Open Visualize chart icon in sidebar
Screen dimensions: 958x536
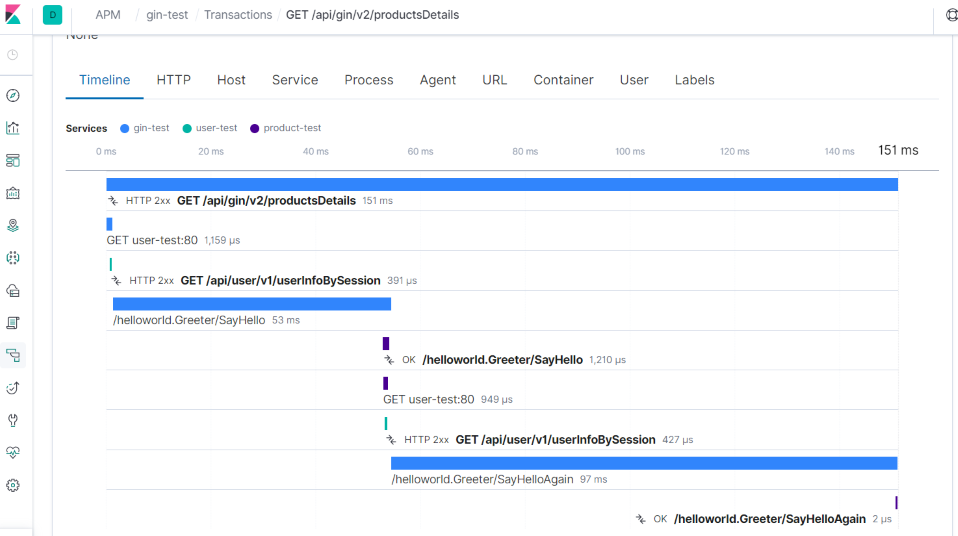[13, 128]
